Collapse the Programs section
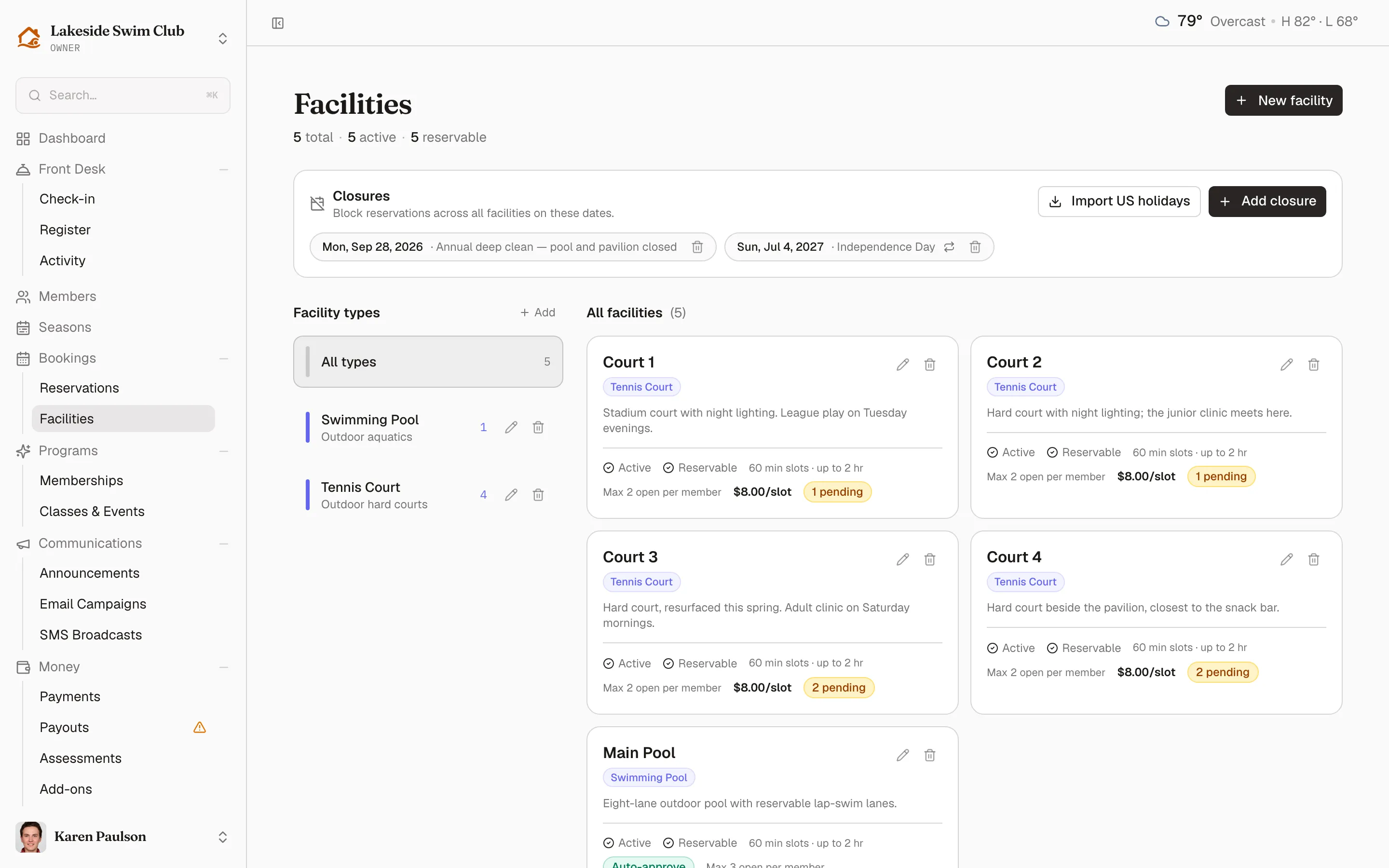This screenshot has width=1389, height=868. 224,451
